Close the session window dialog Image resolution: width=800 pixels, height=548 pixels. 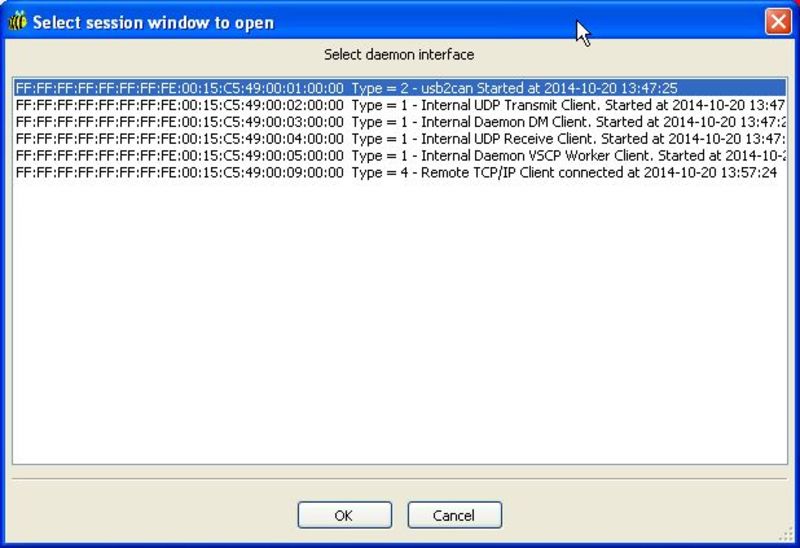click(778, 22)
